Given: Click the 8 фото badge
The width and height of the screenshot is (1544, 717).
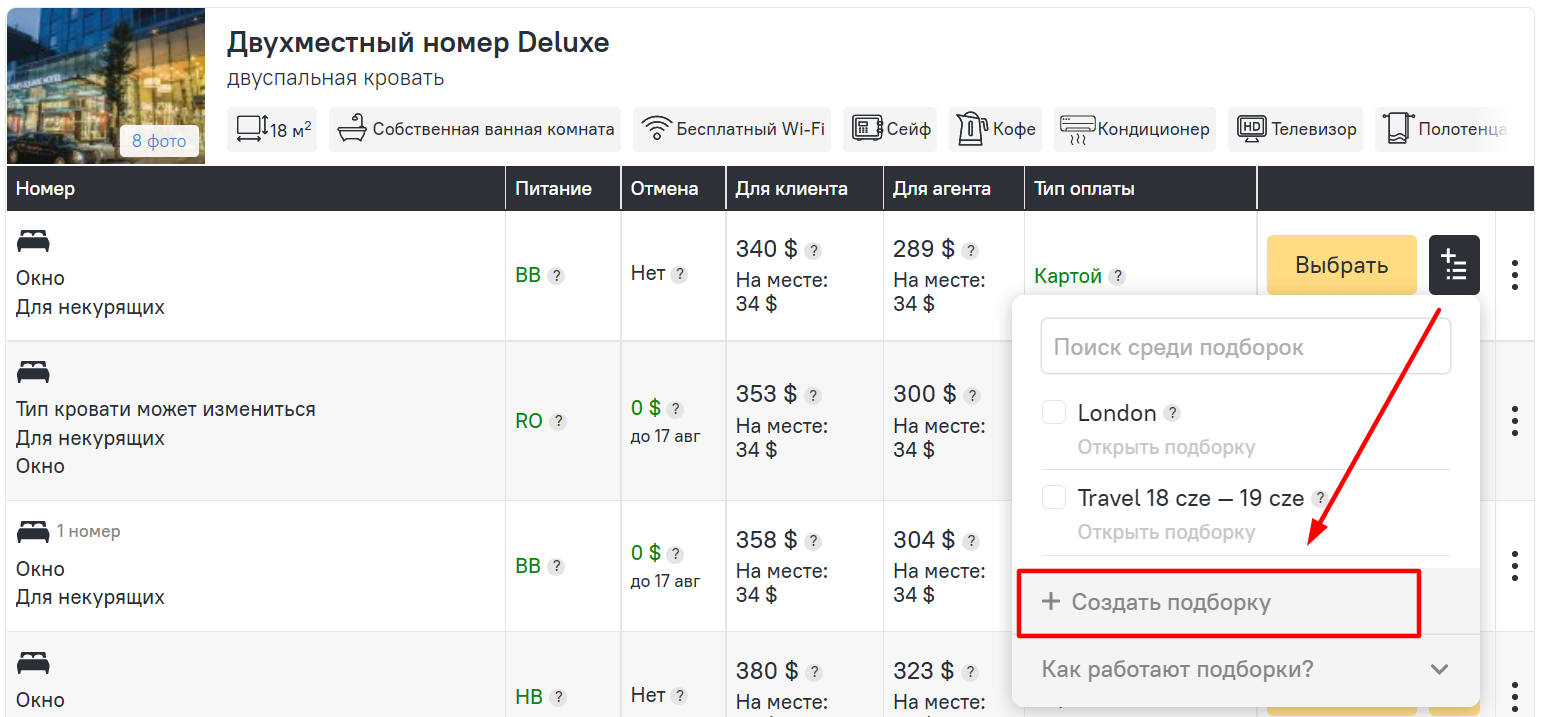Looking at the screenshot, I should (x=159, y=141).
